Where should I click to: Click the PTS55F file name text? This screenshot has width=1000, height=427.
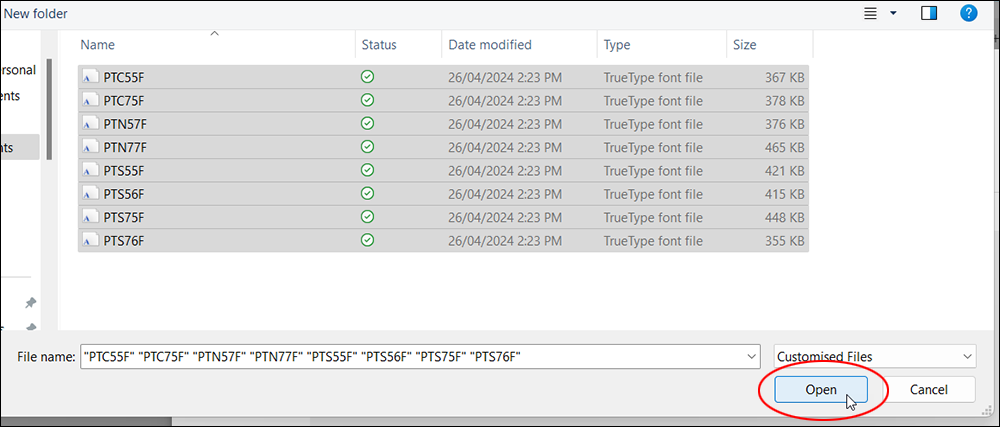[x=124, y=171]
